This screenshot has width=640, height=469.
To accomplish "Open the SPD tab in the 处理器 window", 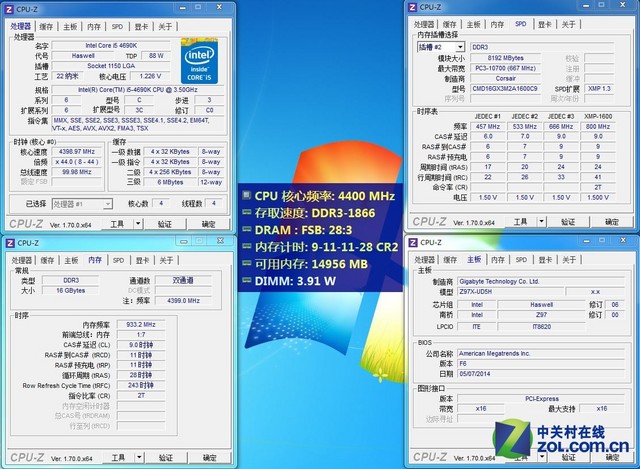I will click(x=117, y=27).
